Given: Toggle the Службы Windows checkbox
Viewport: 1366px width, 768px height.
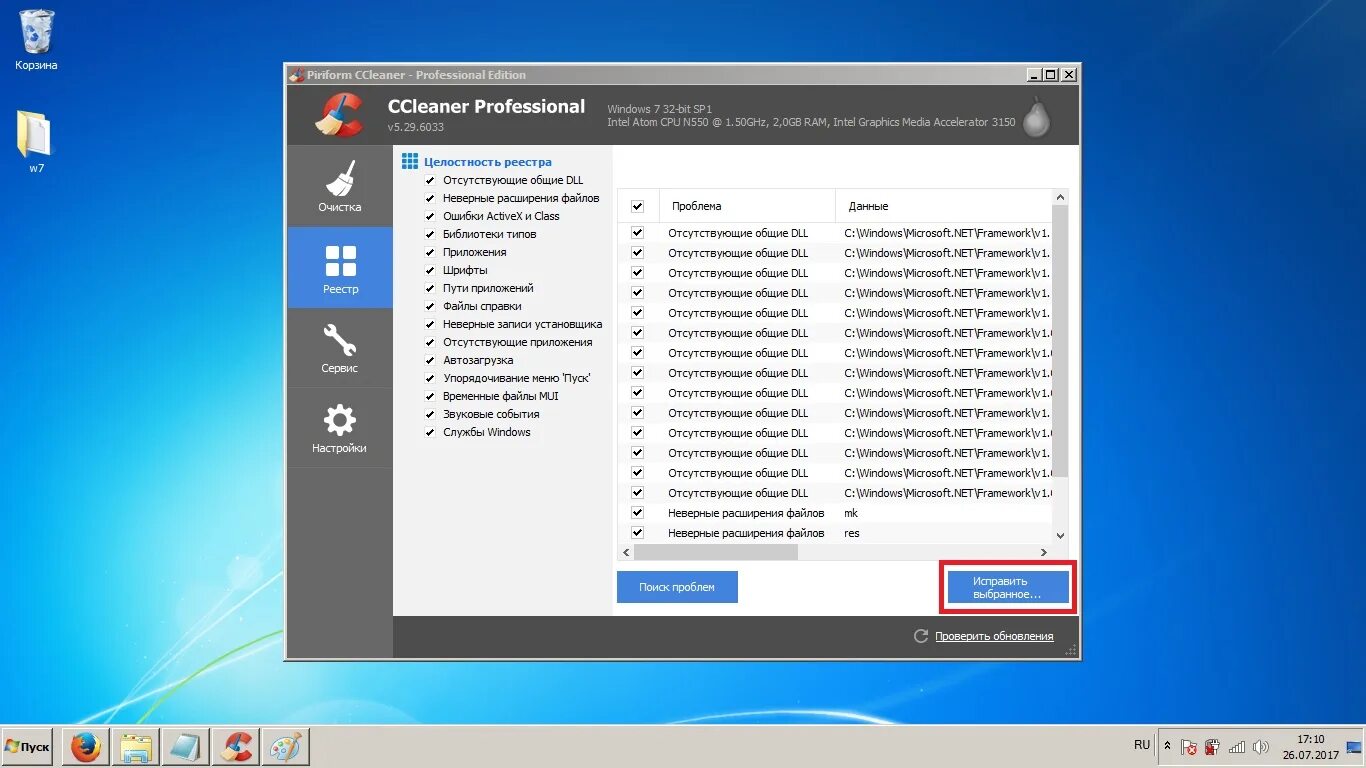Looking at the screenshot, I should point(430,432).
